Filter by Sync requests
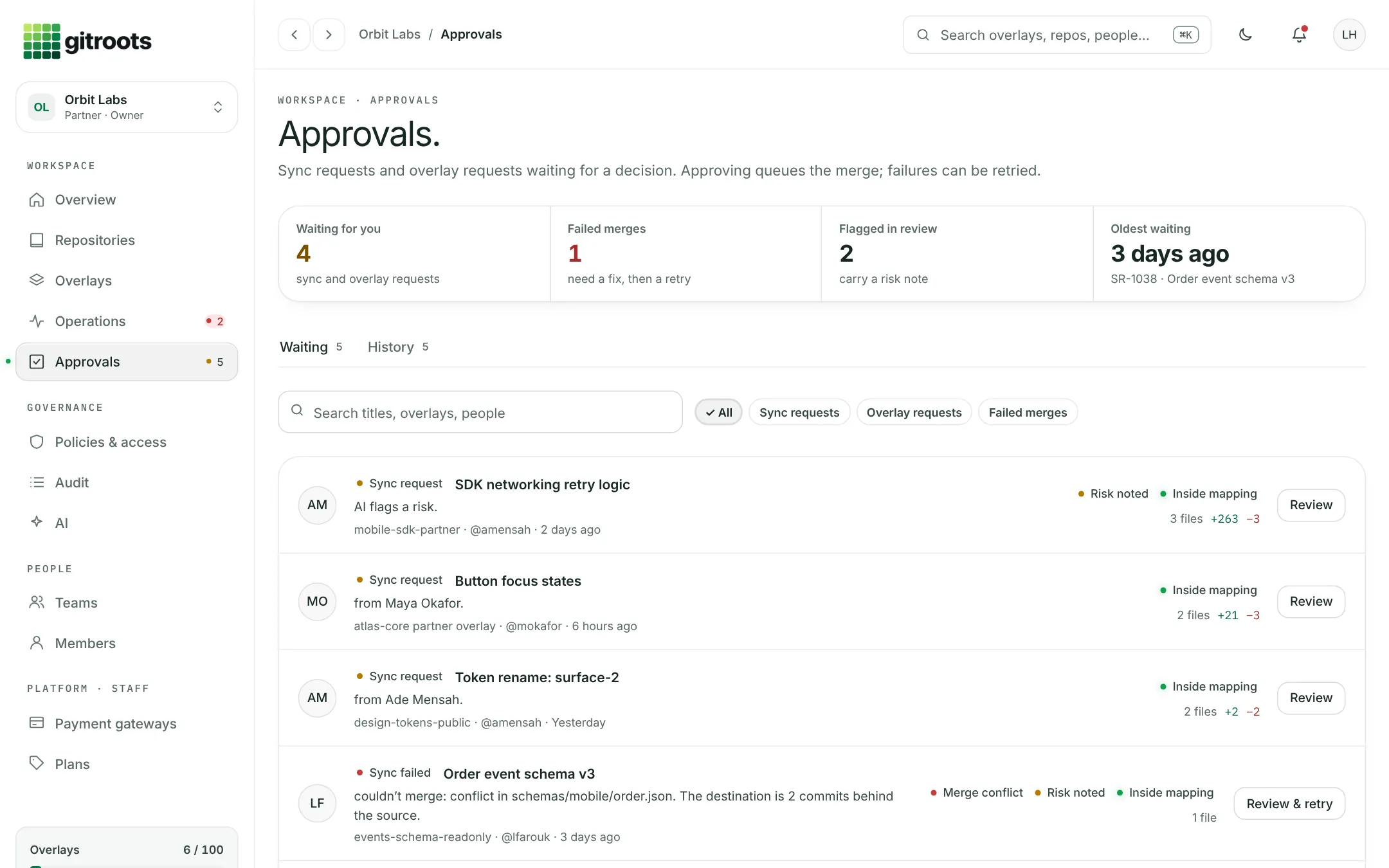1389x868 pixels. click(x=799, y=413)
